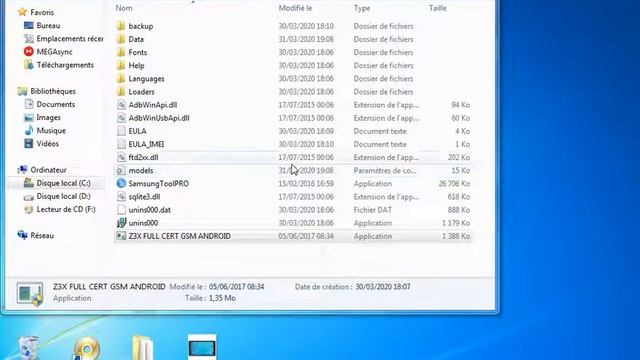This screenshot has height=360, width=640.
Task: Click the ftd2xx.dll file icon
Action: pos(121,157)
